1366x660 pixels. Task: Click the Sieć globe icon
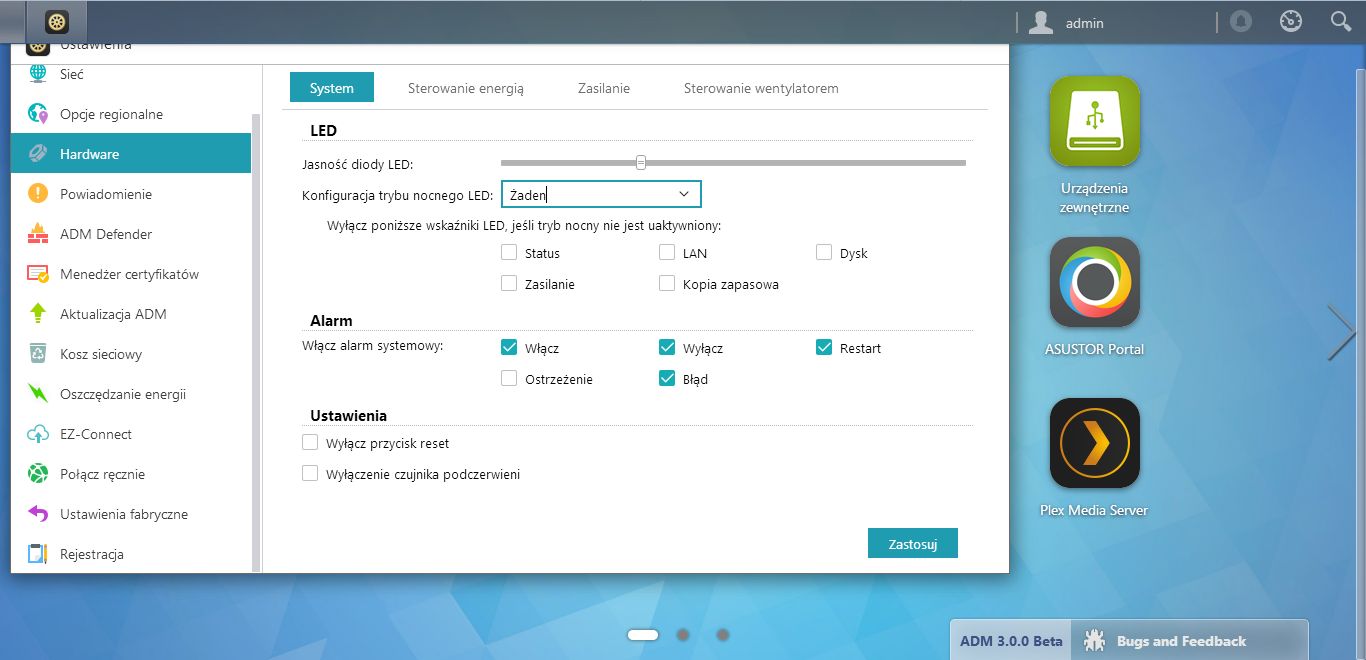[x=38, y=74]
